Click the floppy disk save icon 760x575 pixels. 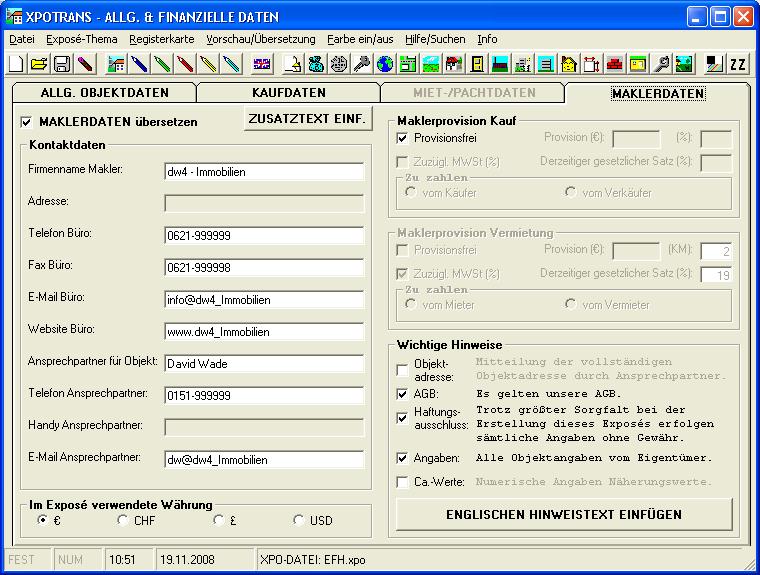pos(61,64)
